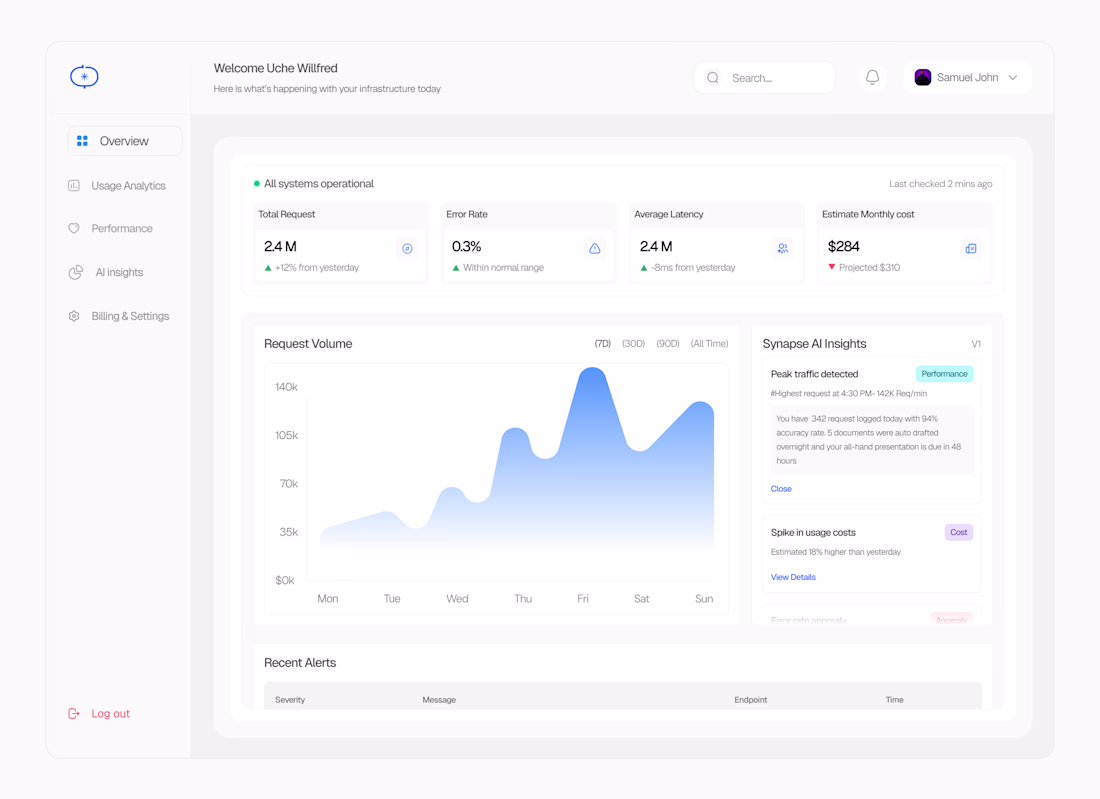Click the $284 monthly cost value
The image size is (1100, 799).
843,246
